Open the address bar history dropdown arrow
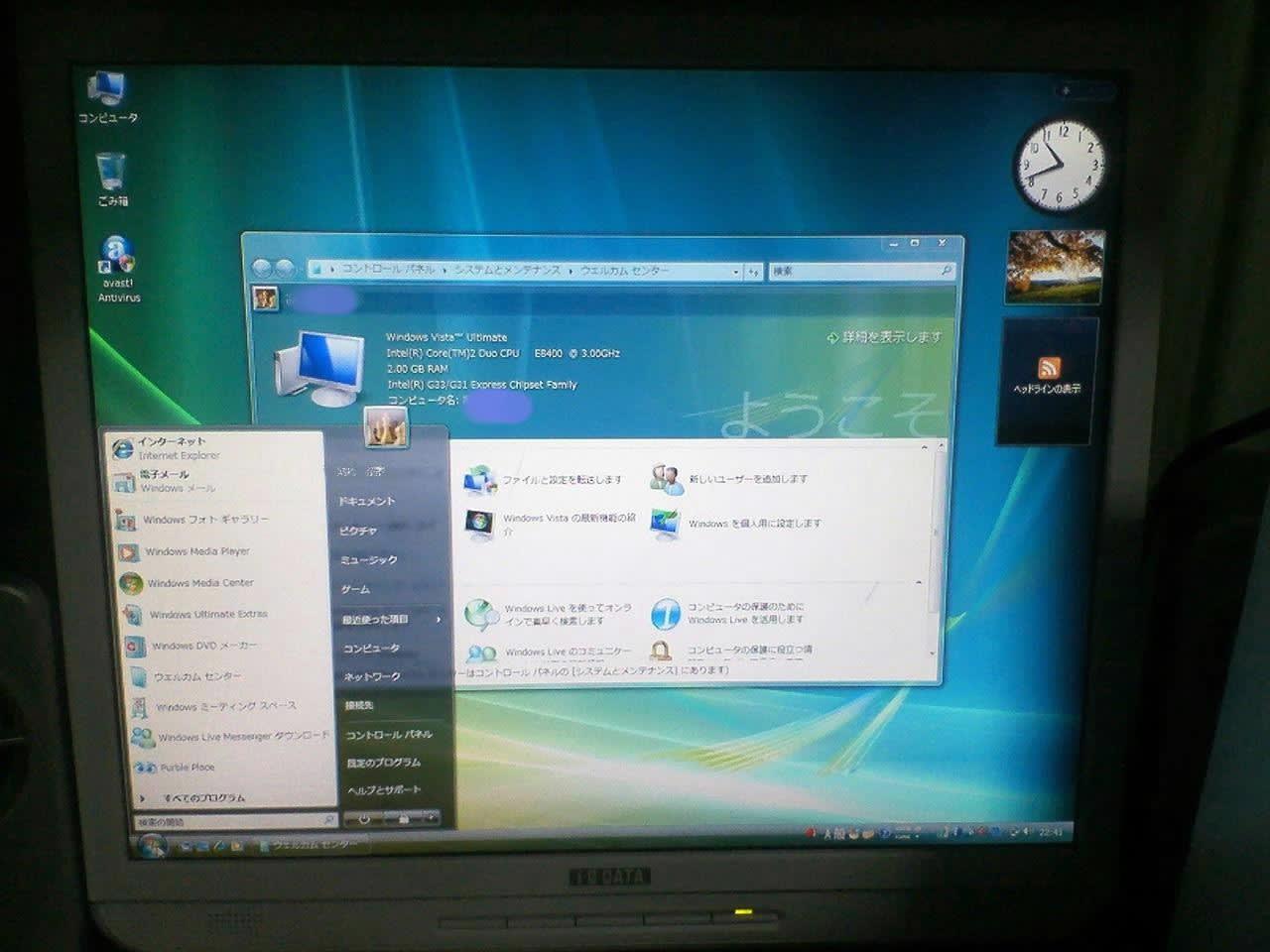Viewport: 1270px width, 952px height. coord(735,271)
